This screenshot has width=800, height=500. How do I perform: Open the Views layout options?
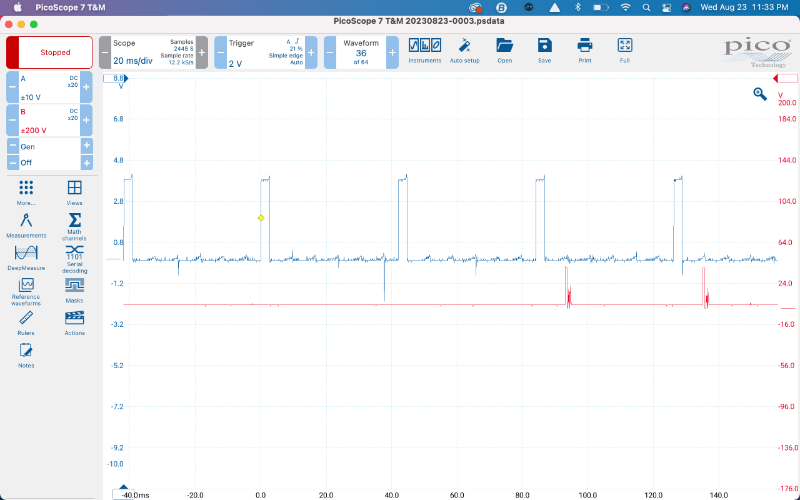click(74, 192)
